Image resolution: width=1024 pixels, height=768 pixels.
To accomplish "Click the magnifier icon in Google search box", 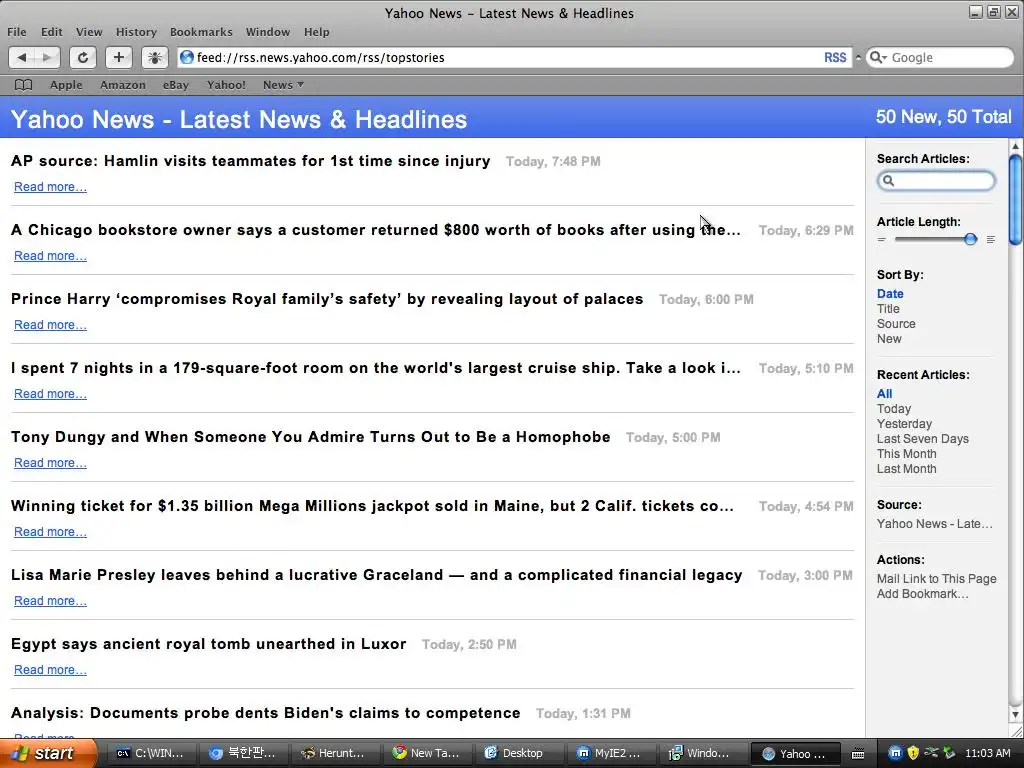I will 878,57.
